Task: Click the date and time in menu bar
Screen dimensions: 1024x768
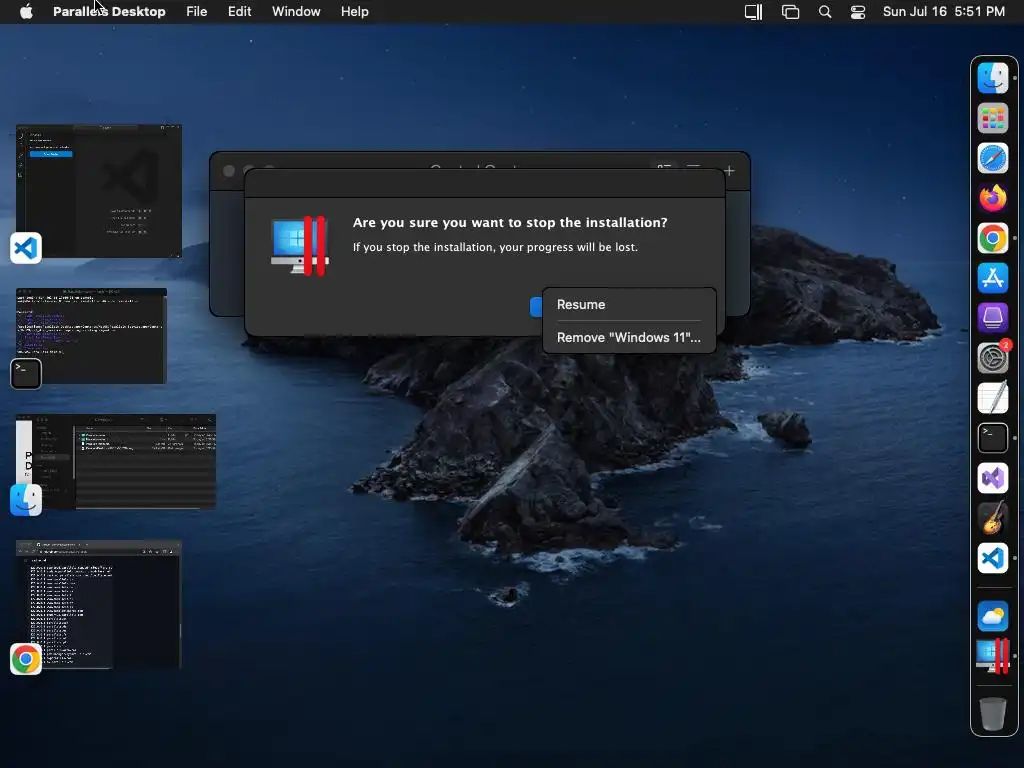Action: tap(944, 12)
